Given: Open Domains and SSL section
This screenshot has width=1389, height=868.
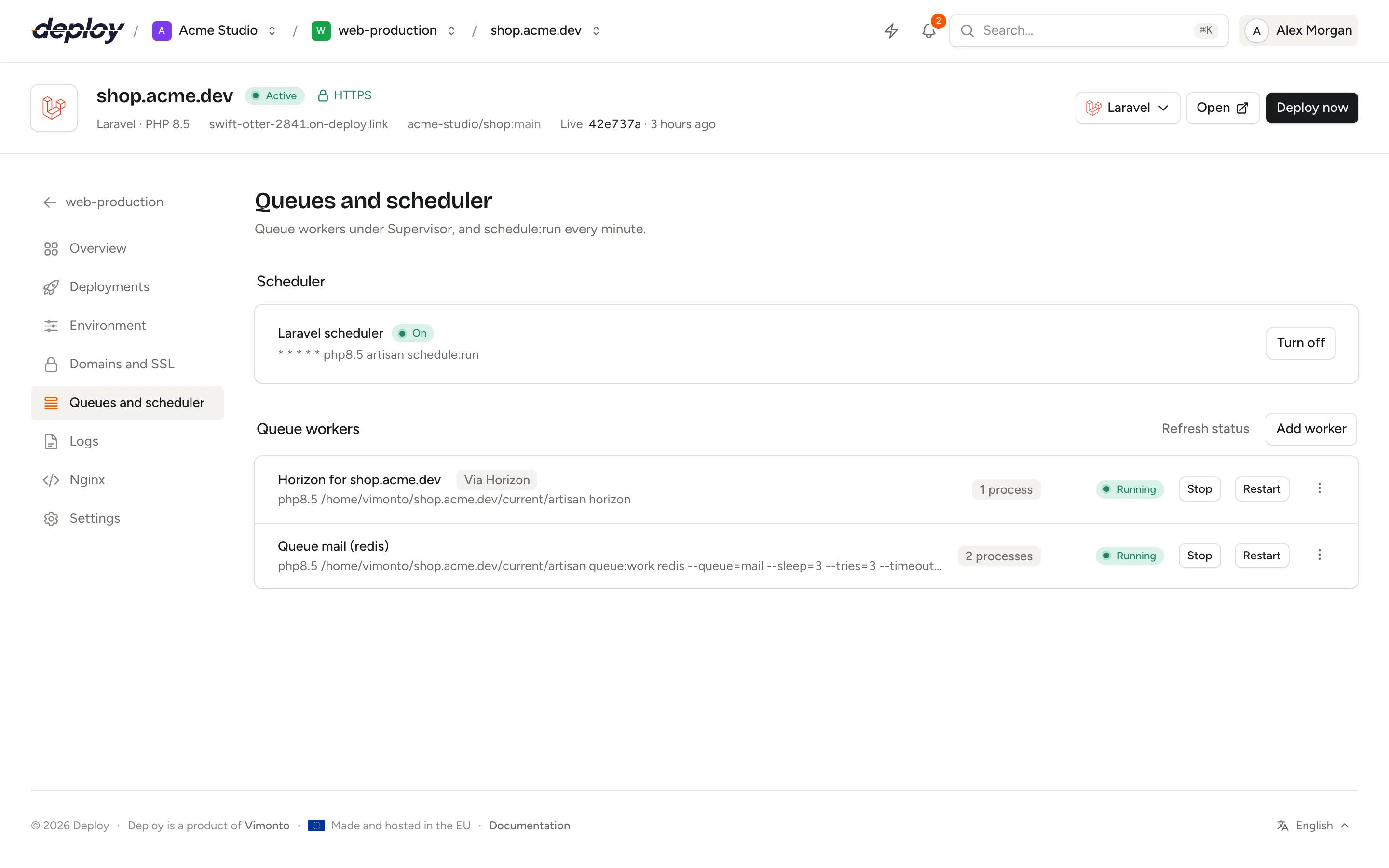Looking at the screenshot, I should pos(127,364).
